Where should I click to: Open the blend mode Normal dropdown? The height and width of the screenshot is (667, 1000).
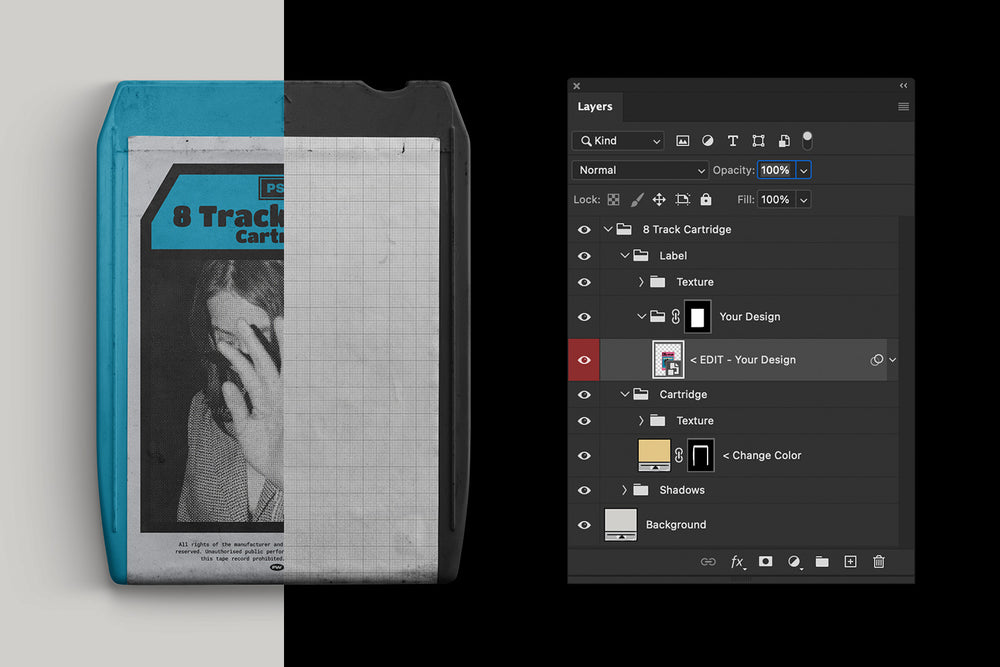[640, 170]
